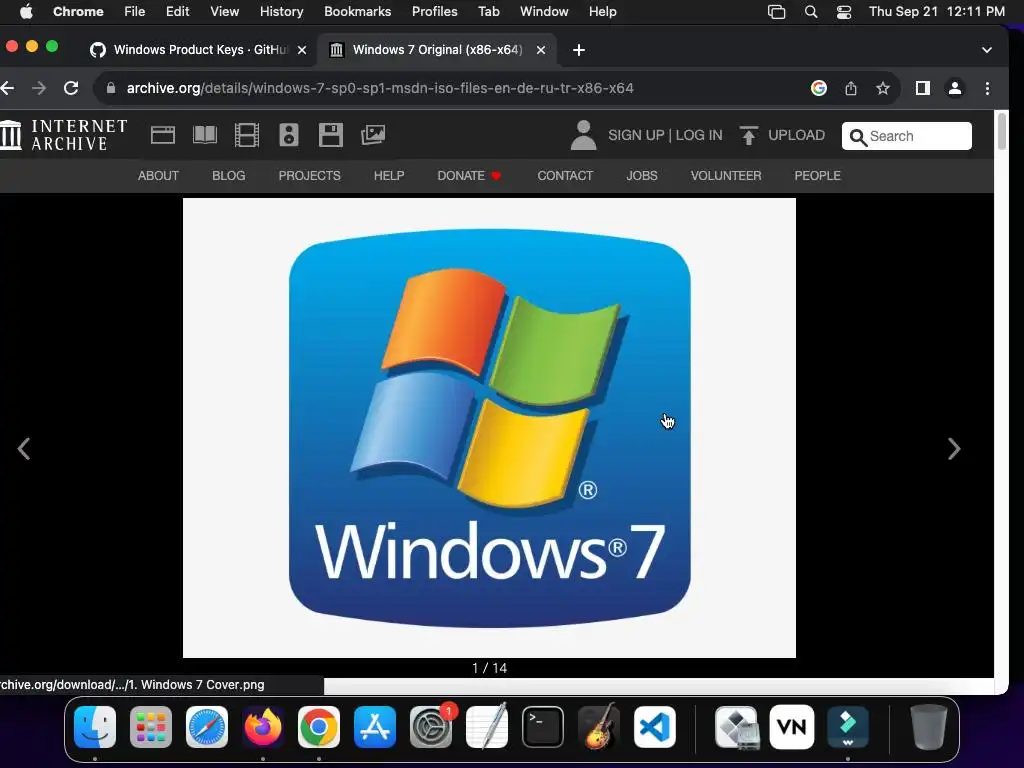
Task: Open Firefox from the Dock
Action: 263,727
